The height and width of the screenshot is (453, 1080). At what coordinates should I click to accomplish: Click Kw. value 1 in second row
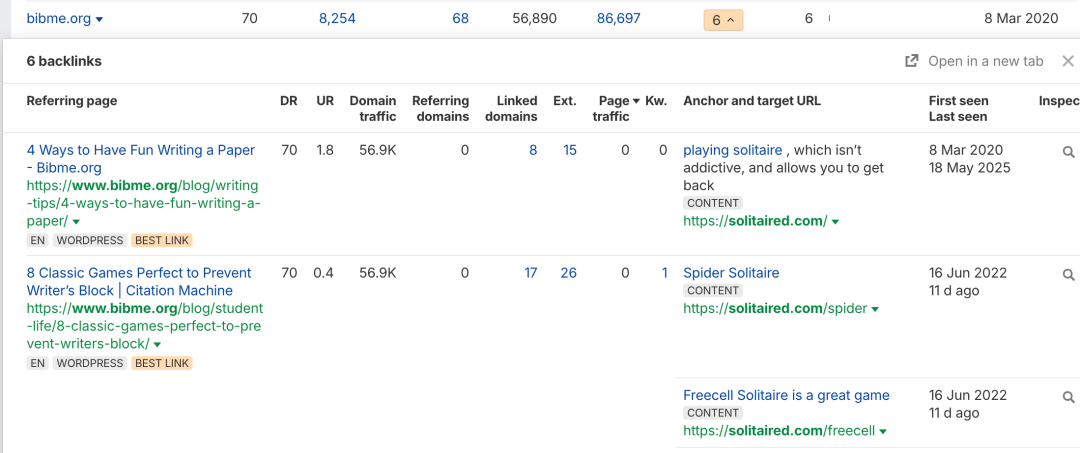point(665,273)
